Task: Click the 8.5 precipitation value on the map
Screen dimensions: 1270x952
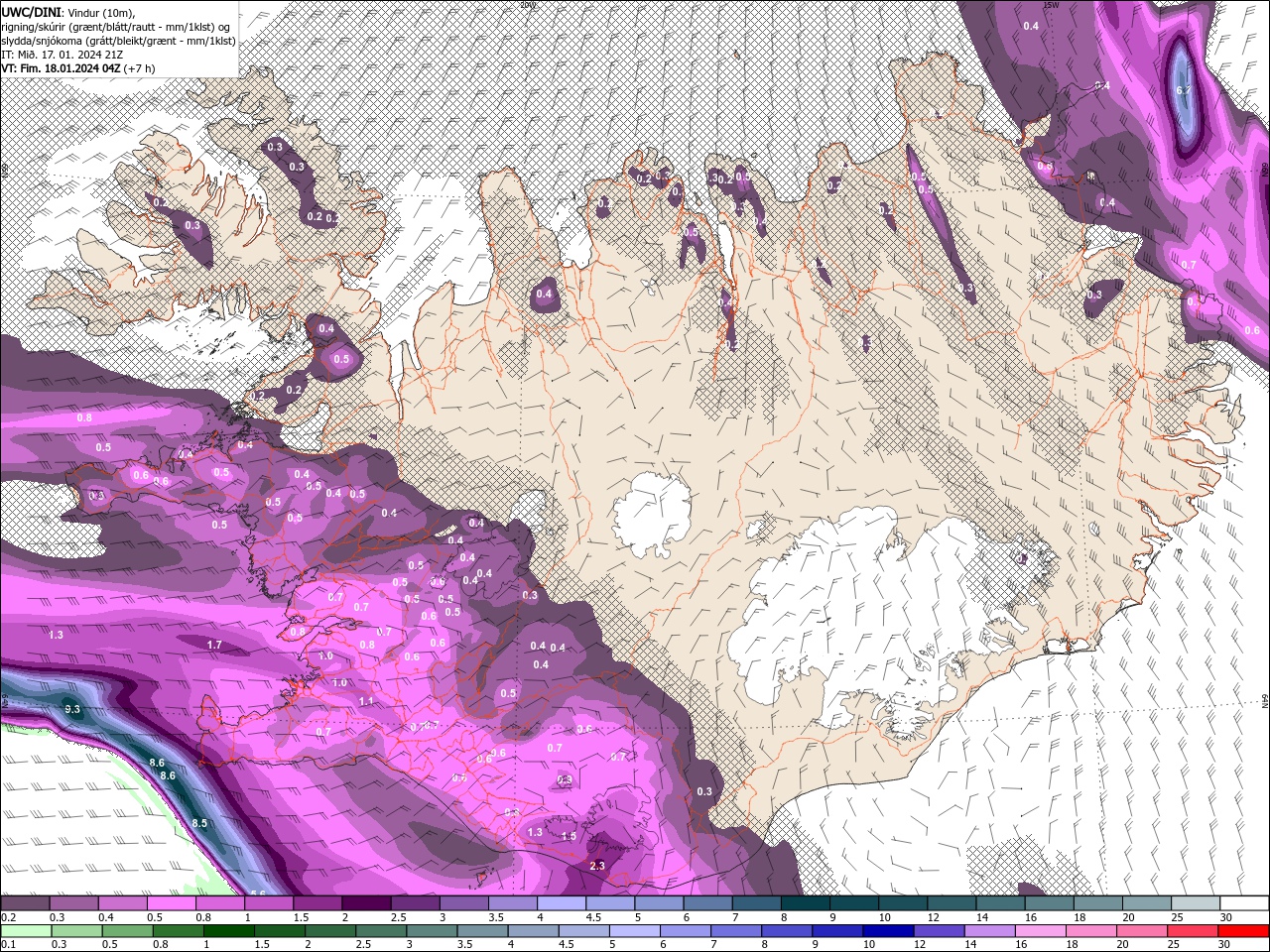Action: click(x=199, y=823)
